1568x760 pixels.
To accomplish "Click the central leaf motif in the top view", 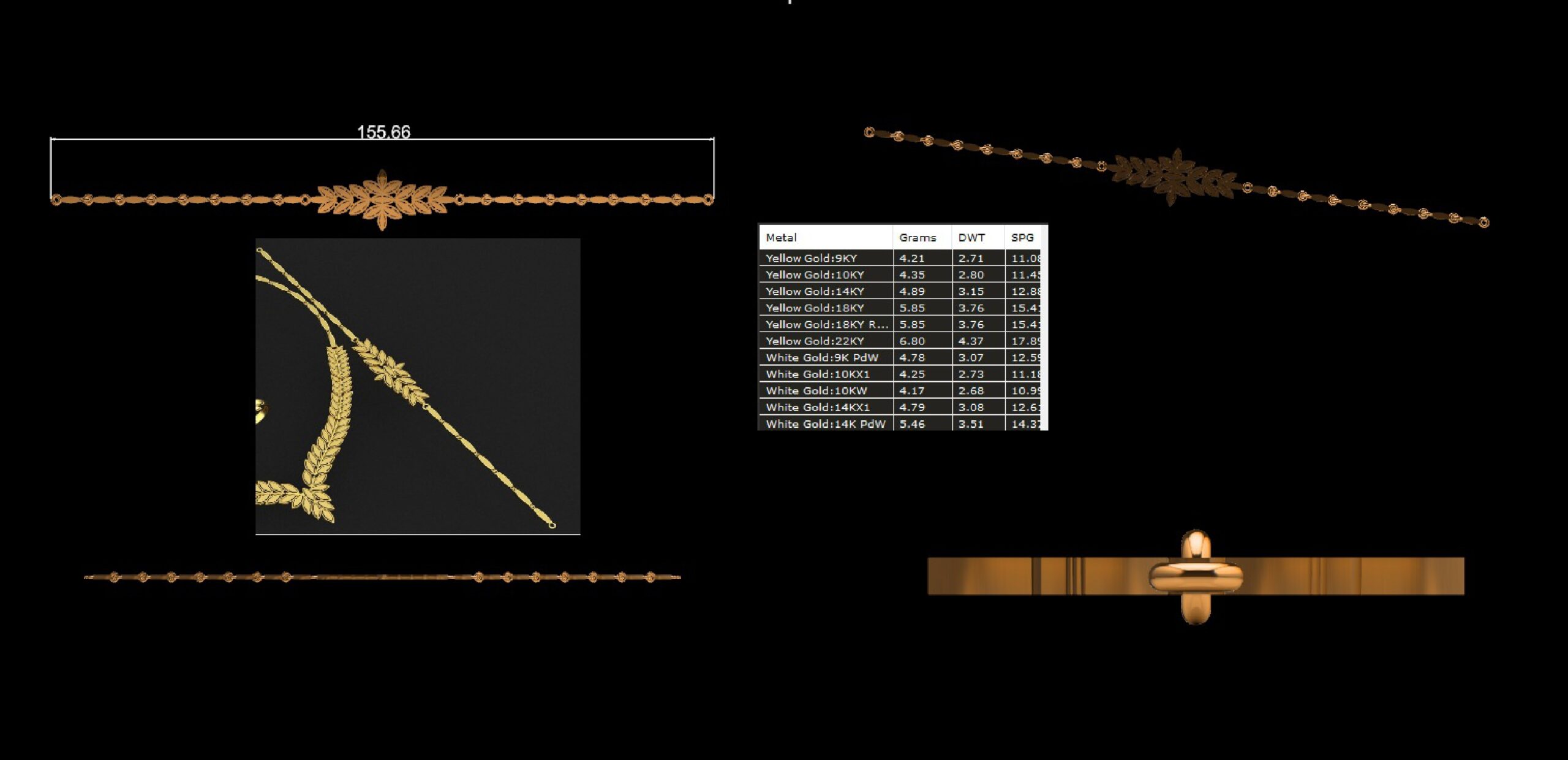I will (x=382, y=200).
